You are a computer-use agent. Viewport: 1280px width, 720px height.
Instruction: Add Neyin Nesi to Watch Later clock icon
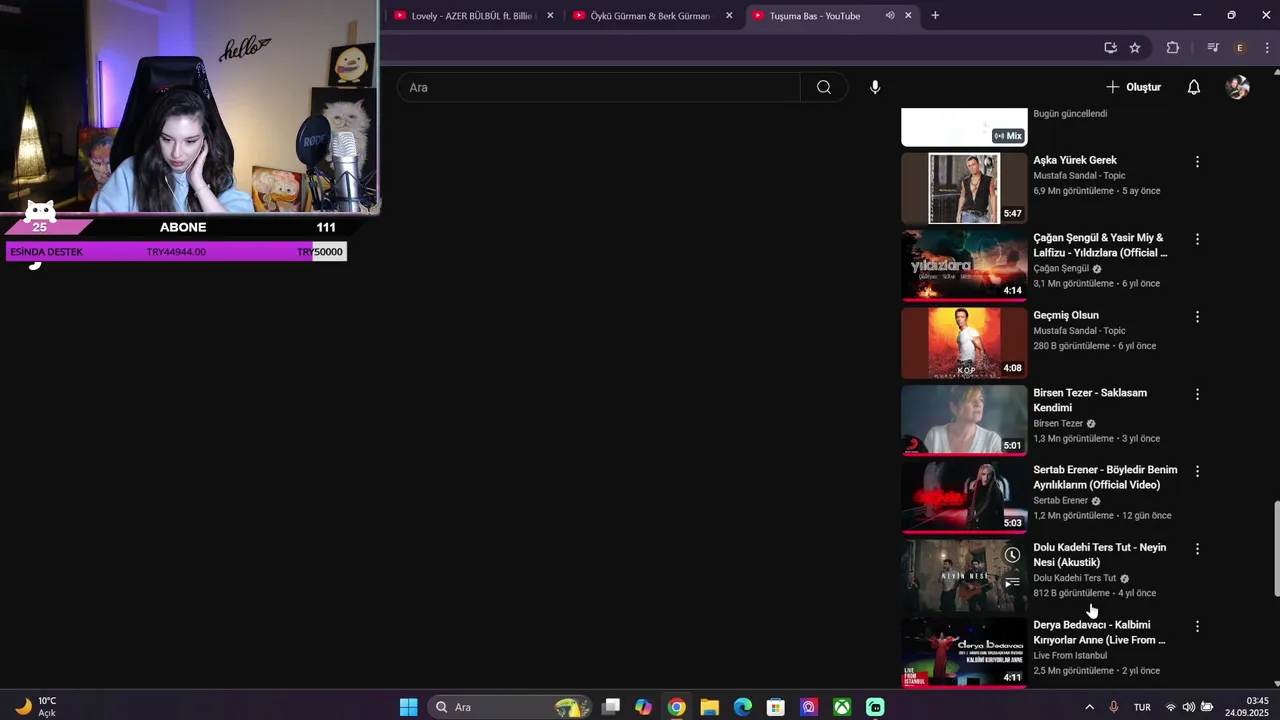click(x=1012, y=555)
